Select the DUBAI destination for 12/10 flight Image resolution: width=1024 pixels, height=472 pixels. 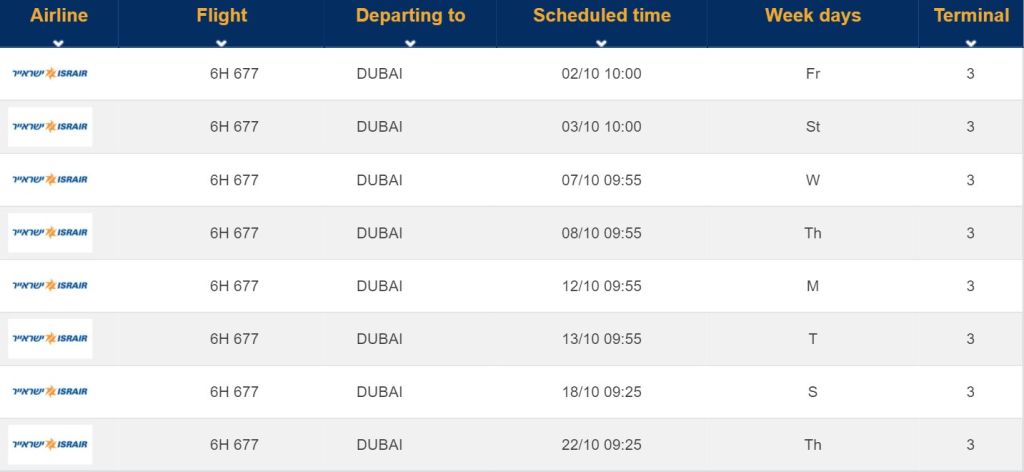click(x=379, y=286)
